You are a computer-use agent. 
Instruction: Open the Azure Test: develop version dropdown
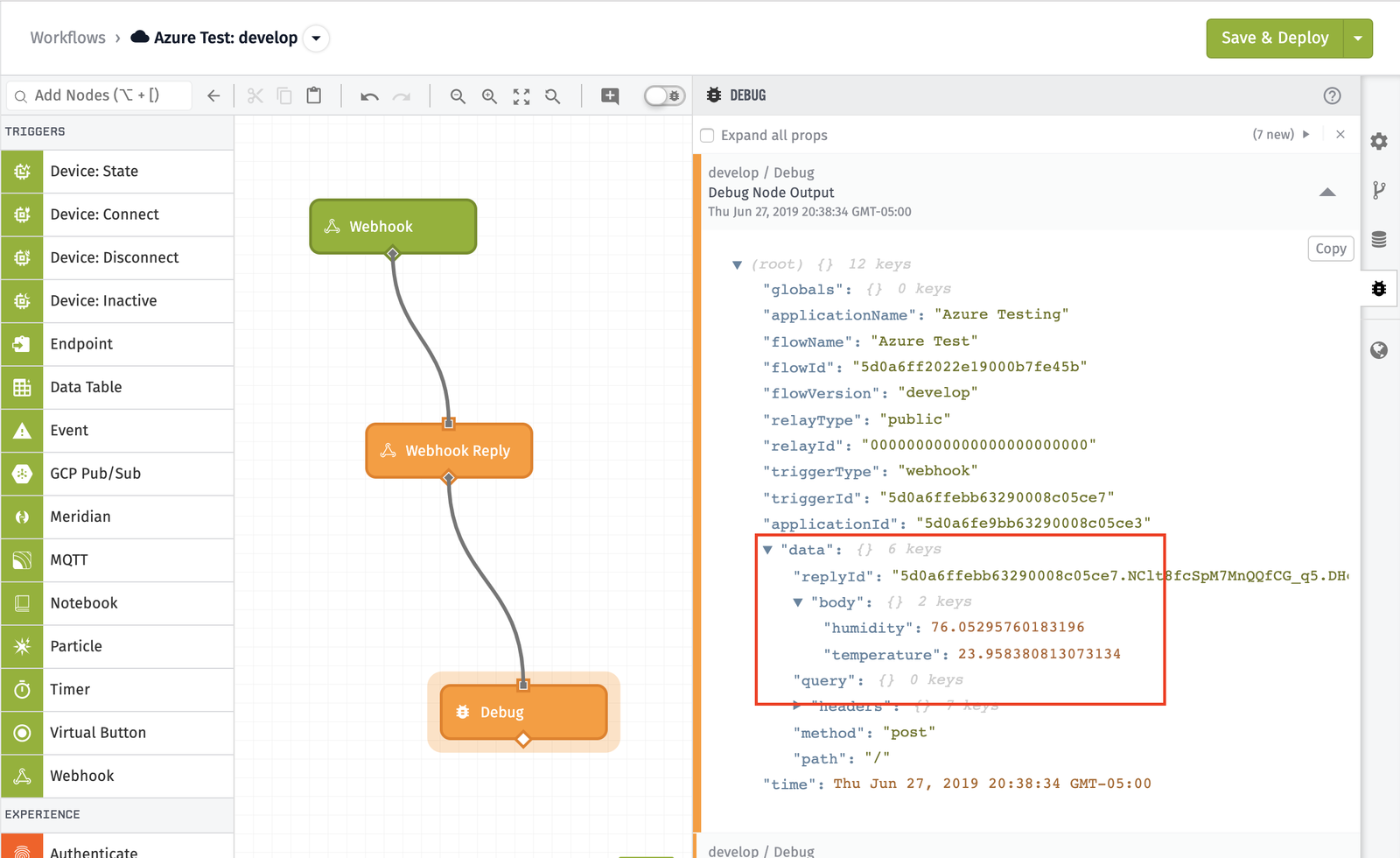tap(316, 38)
